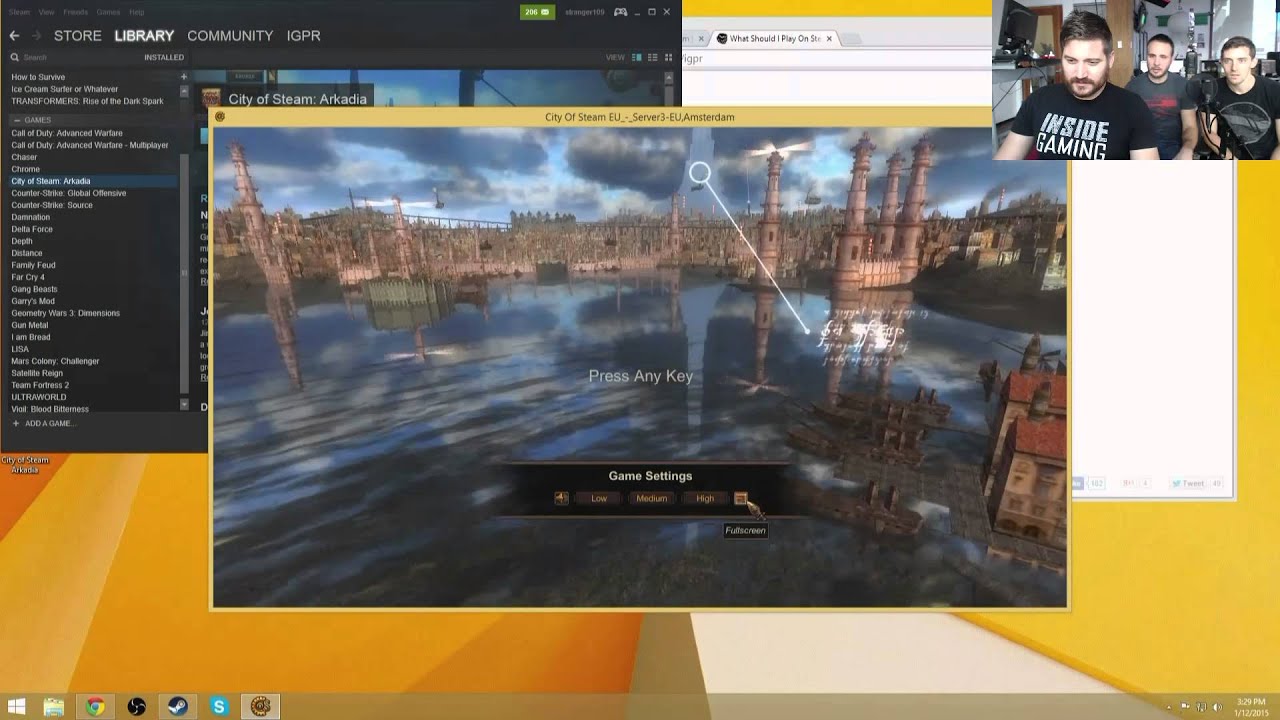The height and width of the screenshot is (720, 1280).
Task: Open the Steam menu
Action: (19, 12)
